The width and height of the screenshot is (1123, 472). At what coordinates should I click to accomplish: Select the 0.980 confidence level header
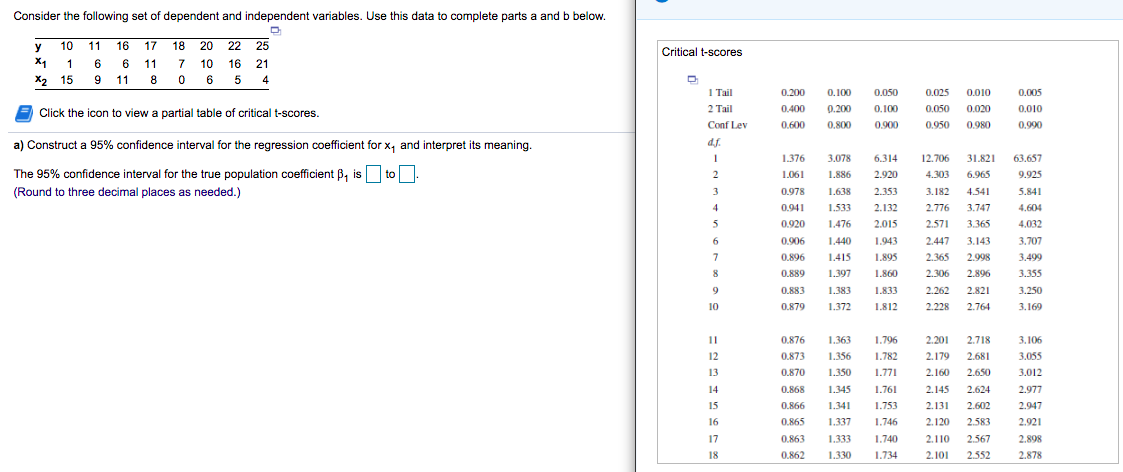click(x=979, y=125)
